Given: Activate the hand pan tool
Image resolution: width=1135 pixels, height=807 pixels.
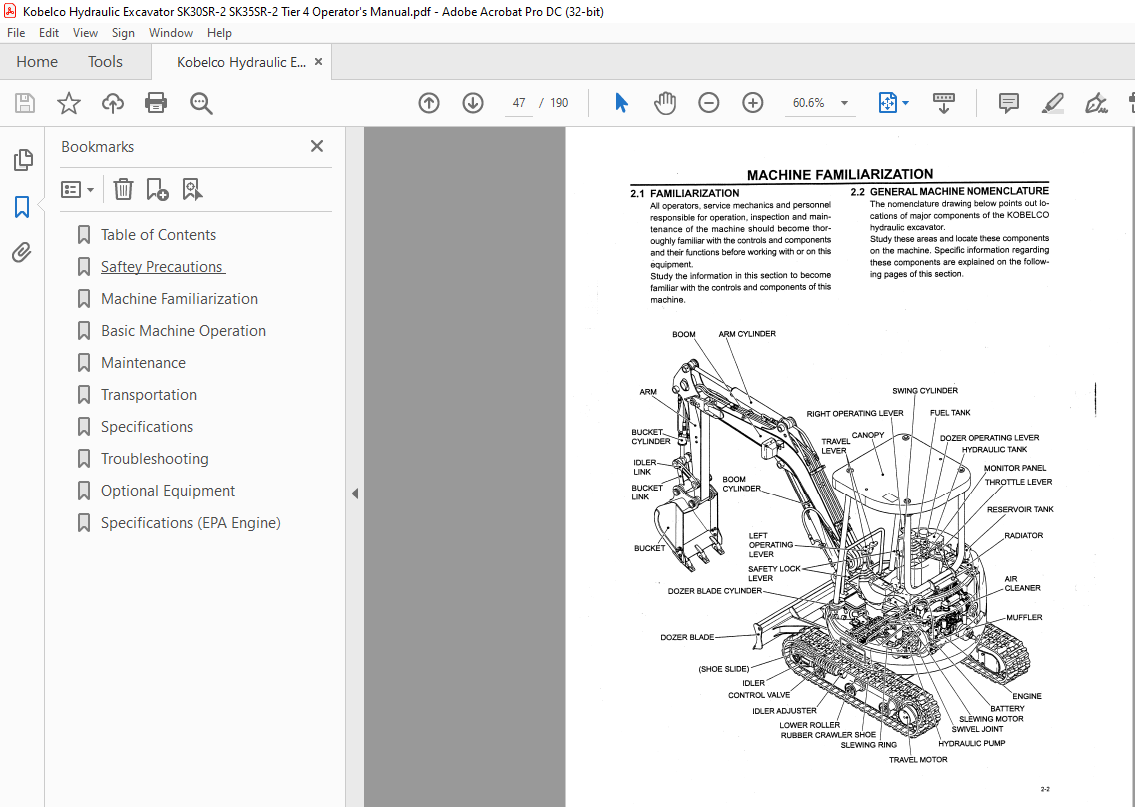Looking at the screenshot, I should (664, 103).
